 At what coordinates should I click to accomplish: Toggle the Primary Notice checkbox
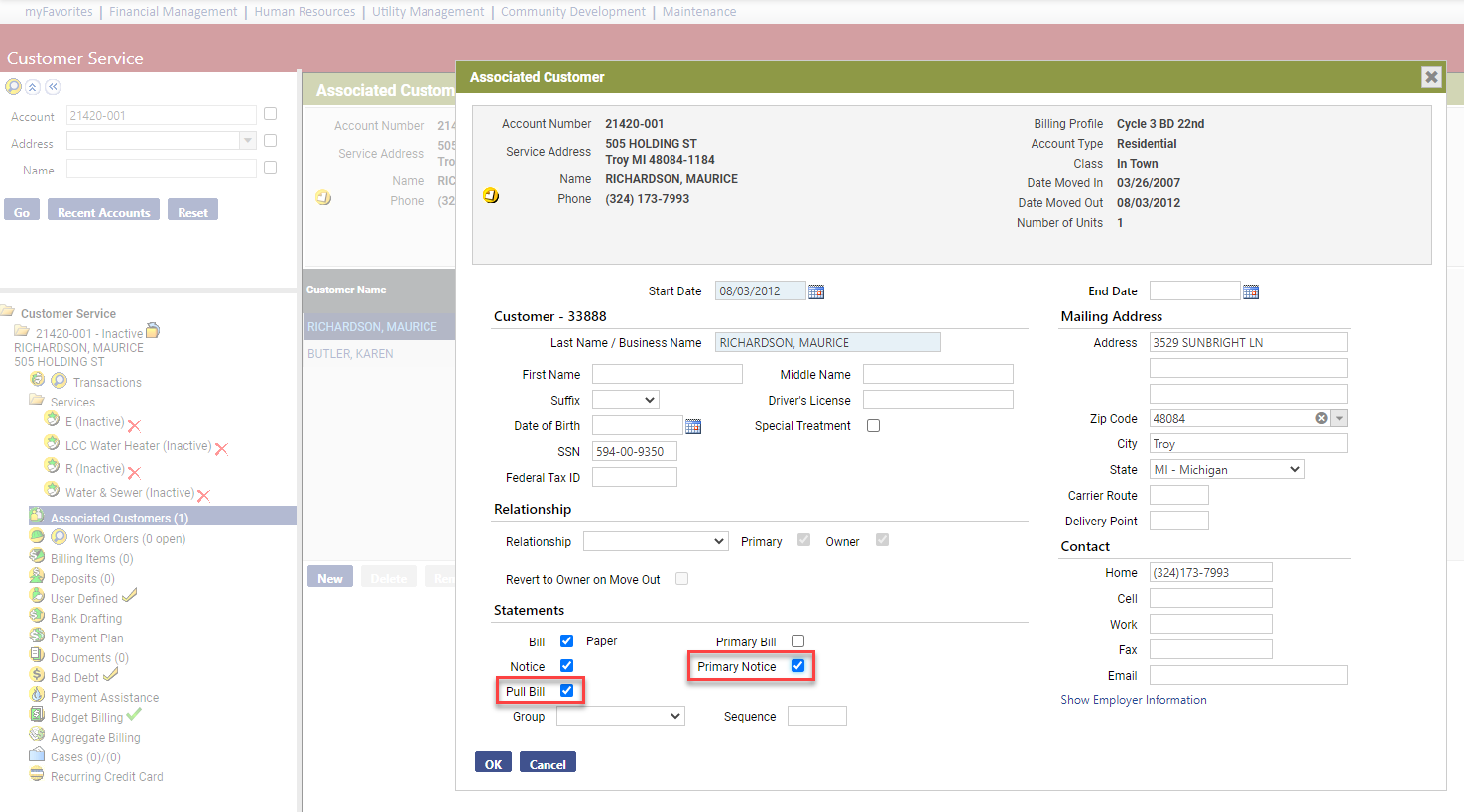[x=798, y=666]
